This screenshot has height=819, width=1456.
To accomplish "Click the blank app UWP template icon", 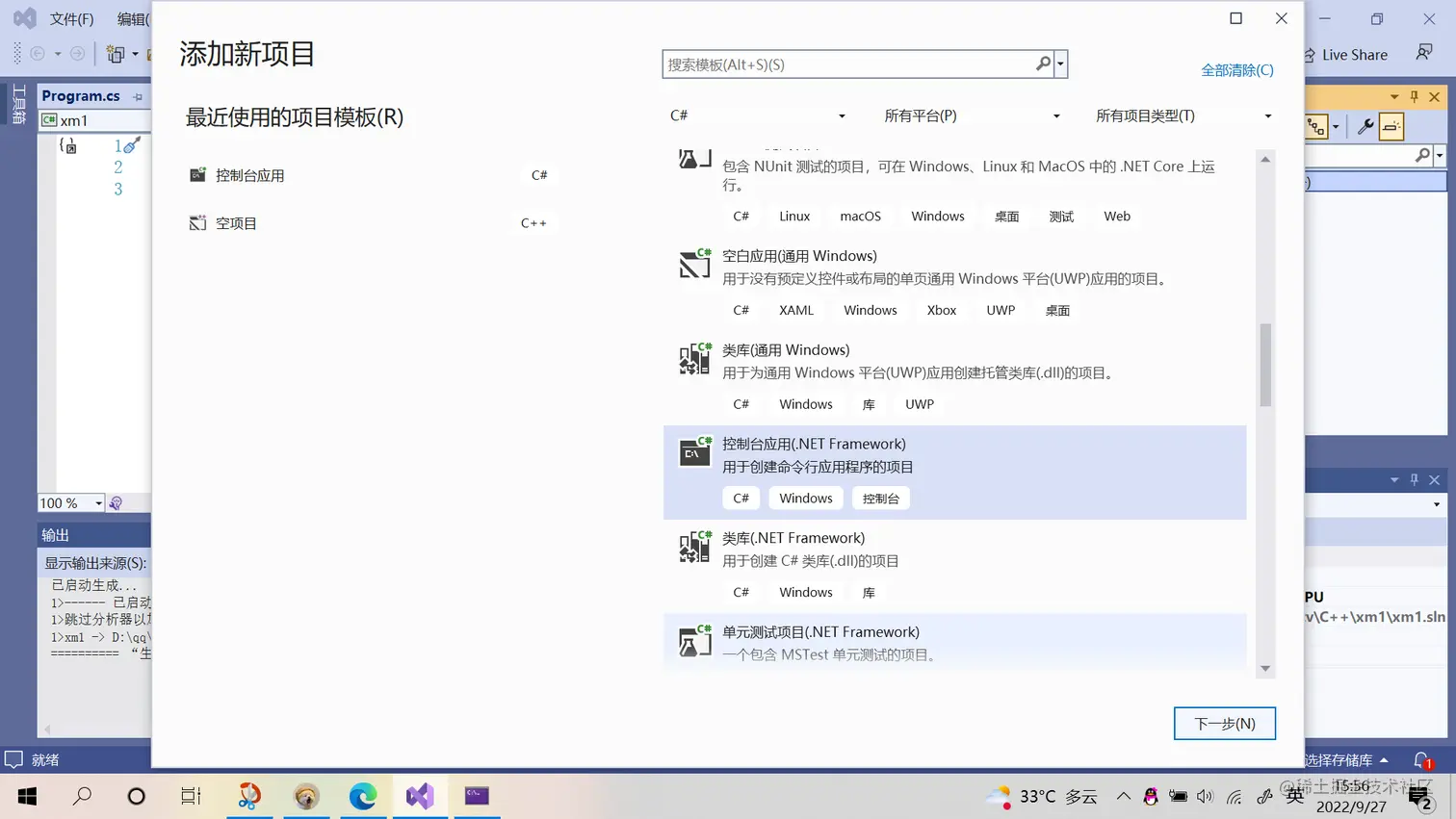I will pos(694,264).
